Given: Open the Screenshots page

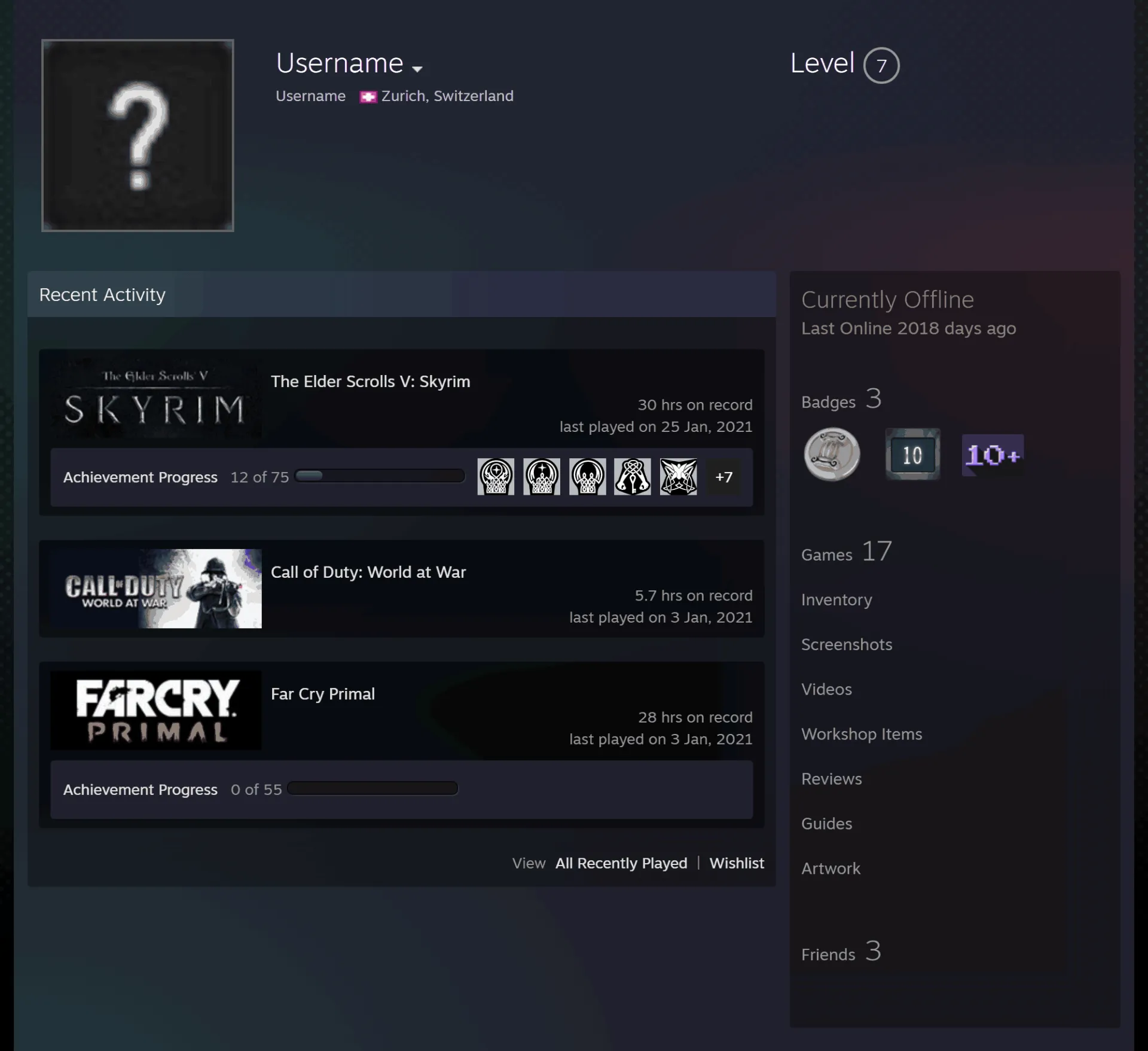Looking at the screenshot, I should [x=847, y=644].
